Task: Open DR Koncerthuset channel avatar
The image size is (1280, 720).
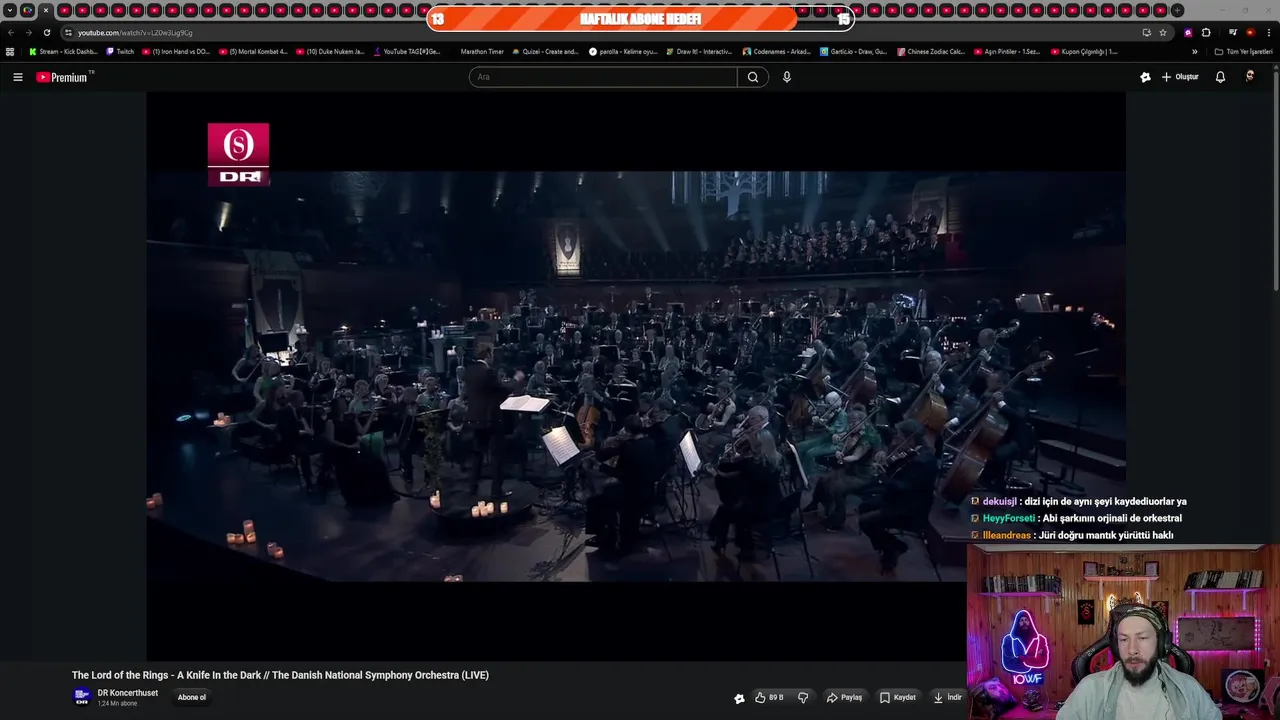Action: [82, 697]
